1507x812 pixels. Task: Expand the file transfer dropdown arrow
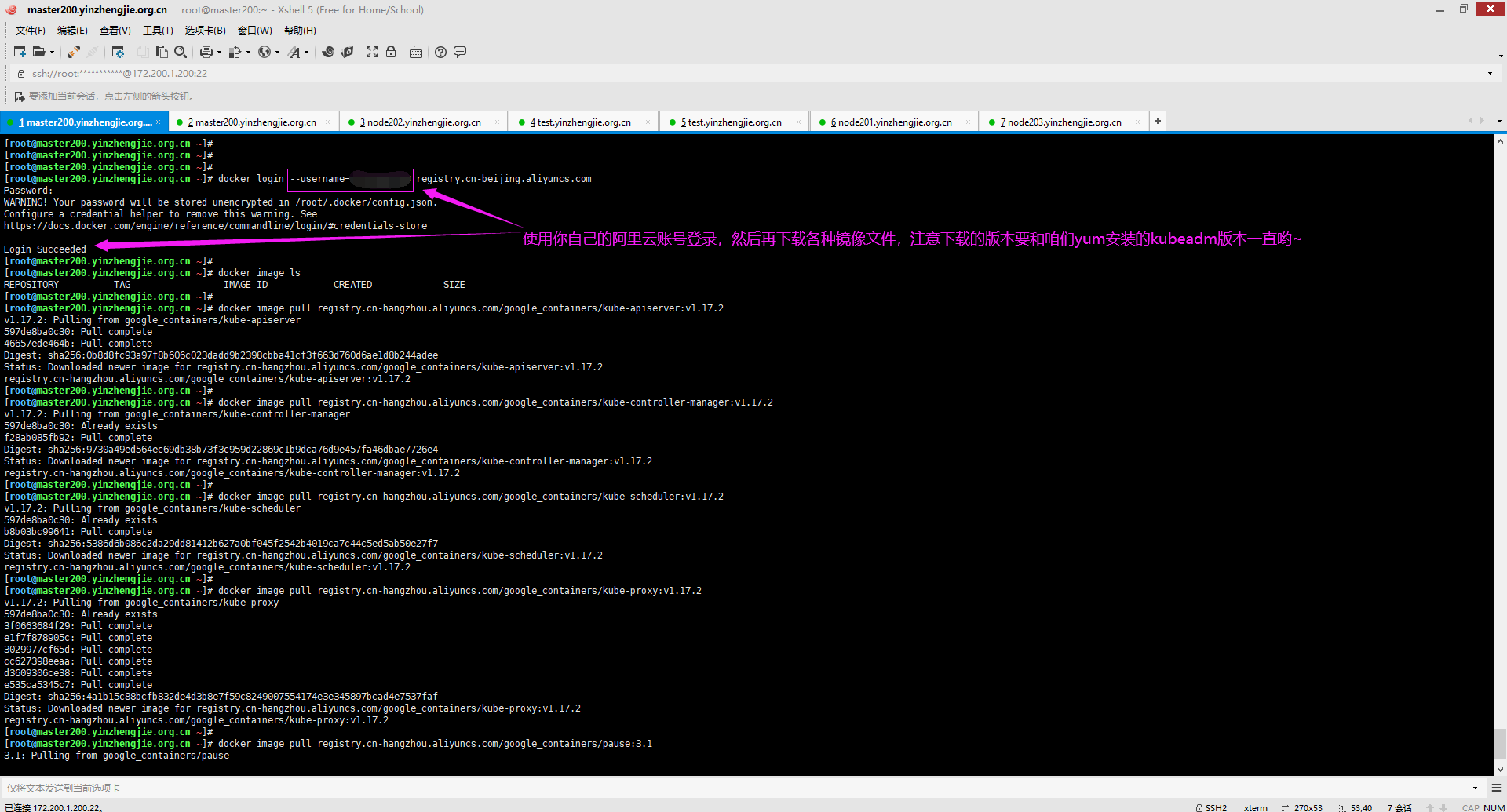point(248,53)
